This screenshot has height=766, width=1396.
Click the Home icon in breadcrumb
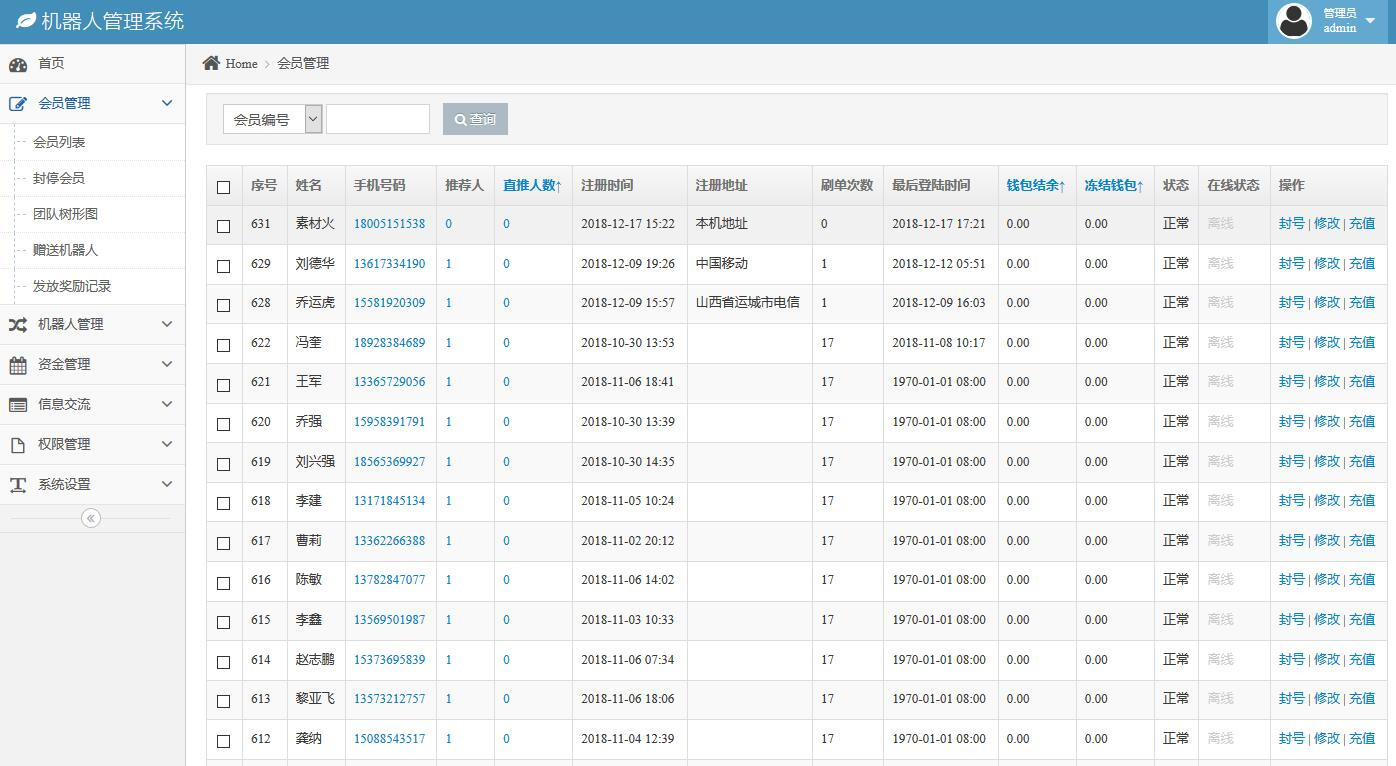(211, 63)
